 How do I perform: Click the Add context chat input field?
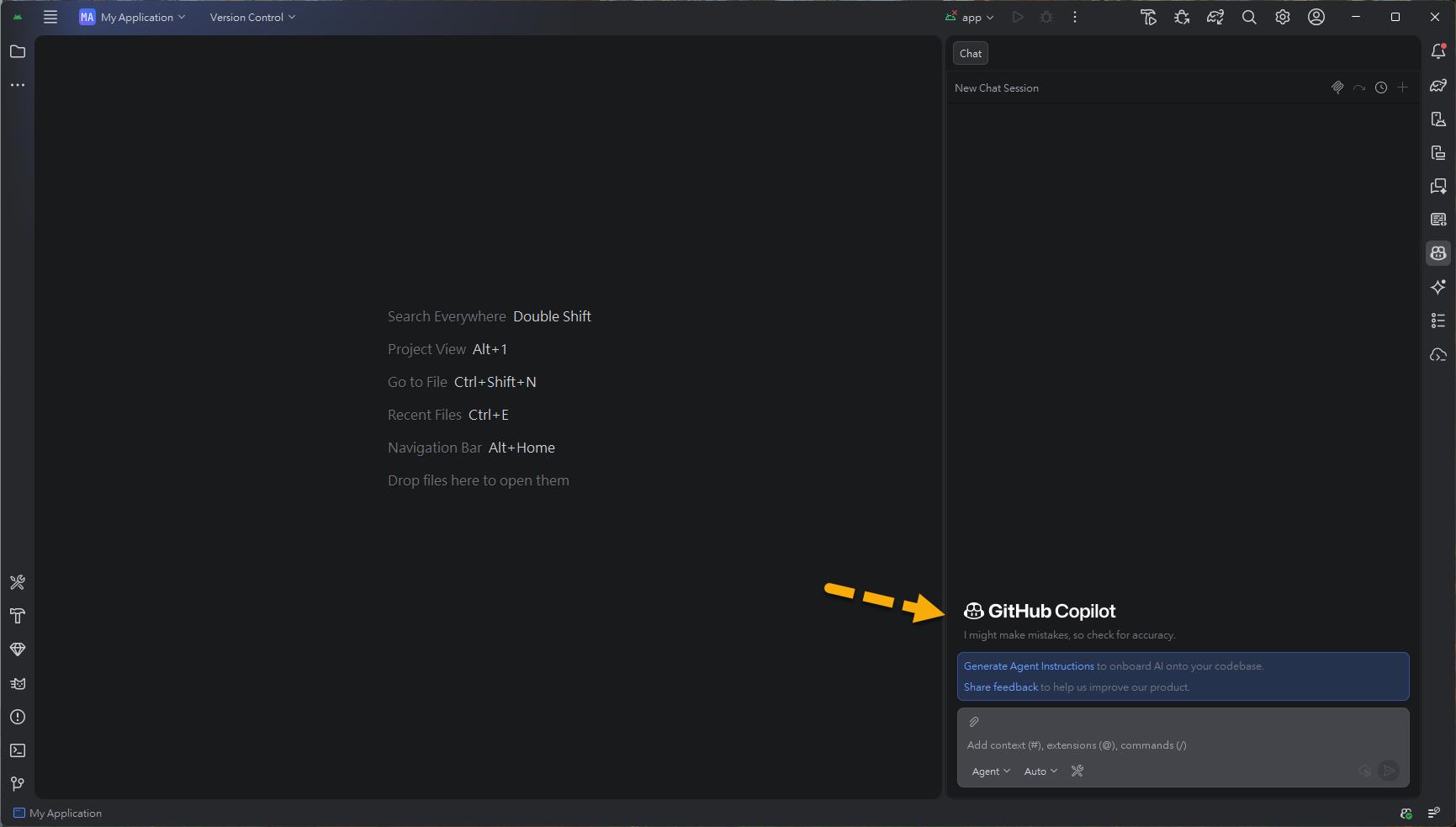pyautogui.click(x=1183, y=745)
